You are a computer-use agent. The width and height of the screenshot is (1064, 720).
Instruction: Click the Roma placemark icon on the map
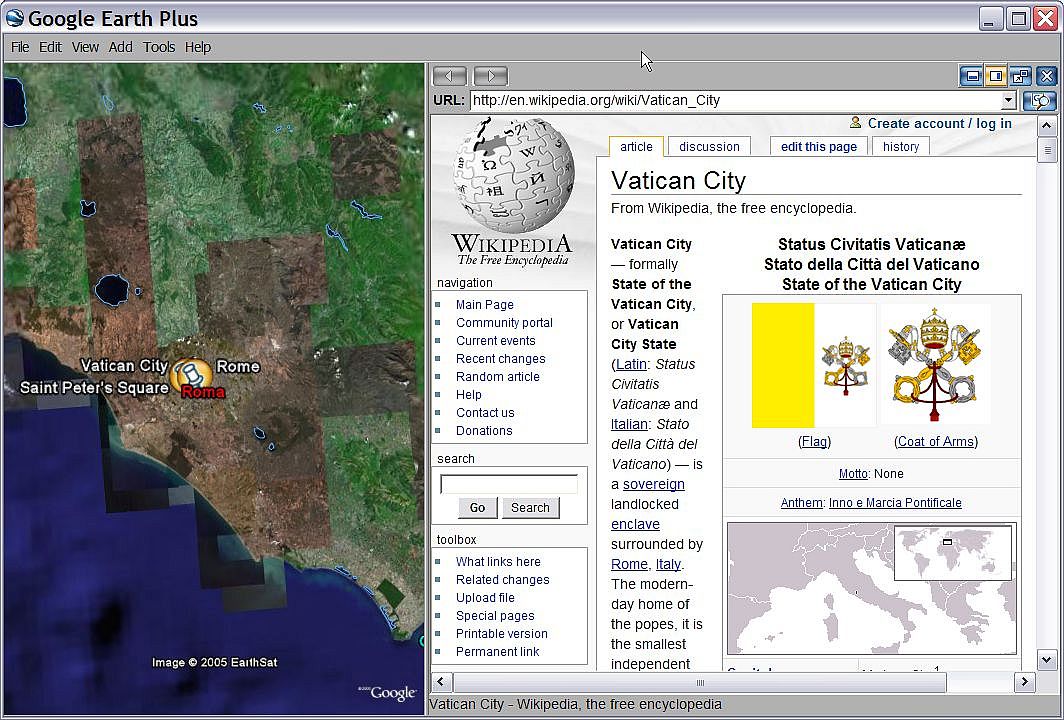(191, 376)
